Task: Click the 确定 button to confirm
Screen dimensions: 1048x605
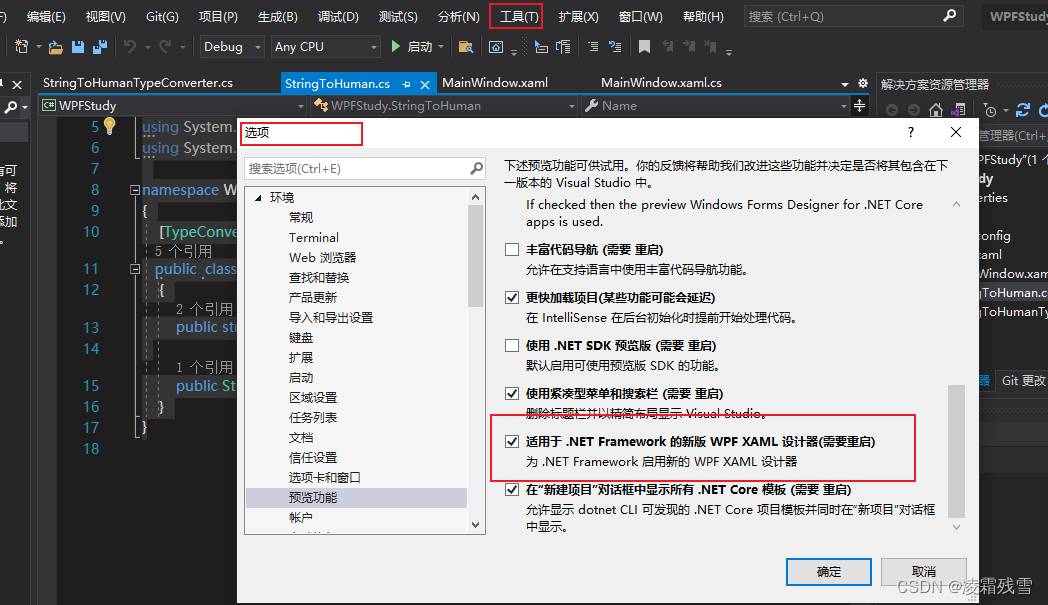Action: tap(828, 571)
